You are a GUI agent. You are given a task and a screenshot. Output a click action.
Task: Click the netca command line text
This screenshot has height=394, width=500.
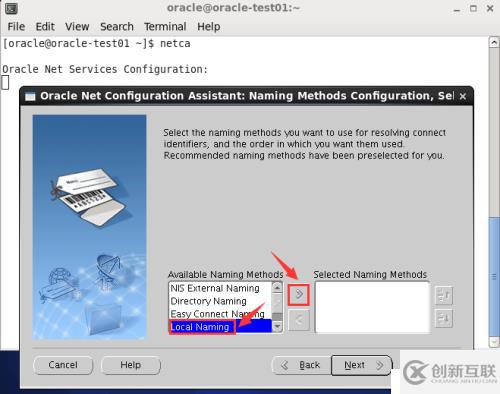(97, 44)
